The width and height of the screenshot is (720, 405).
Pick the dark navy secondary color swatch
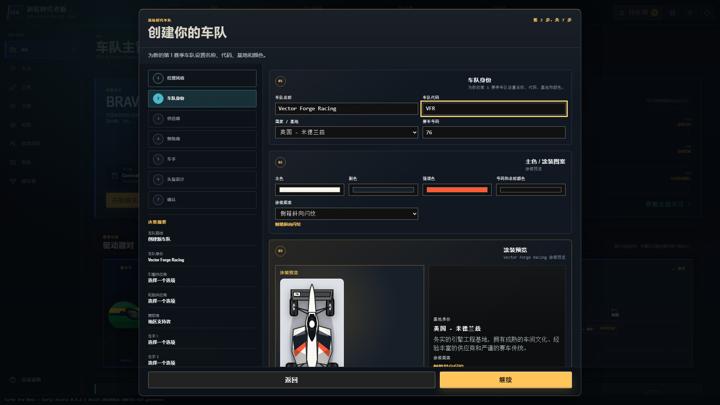point(383,190)
